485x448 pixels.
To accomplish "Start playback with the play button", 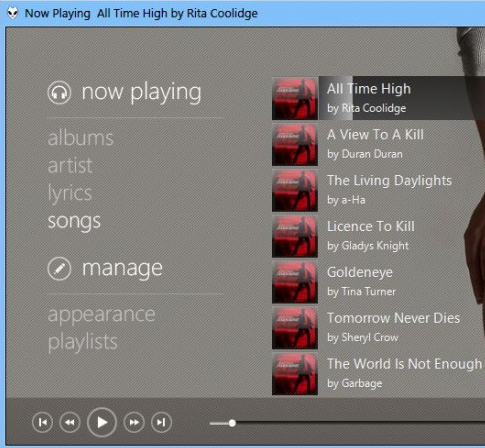I will (102, 422).
